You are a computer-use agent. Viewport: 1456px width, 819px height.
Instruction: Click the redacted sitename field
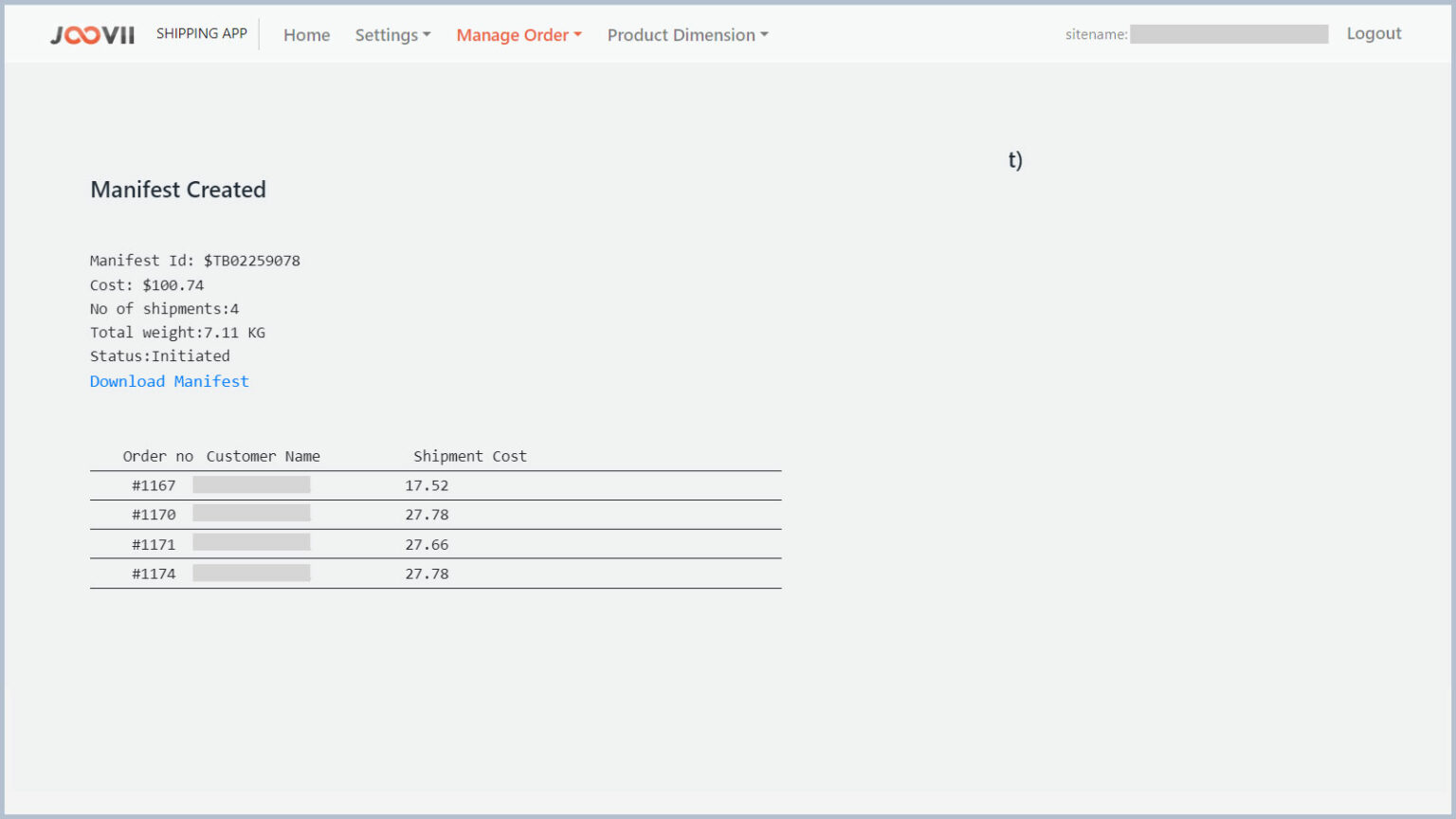1228,34
